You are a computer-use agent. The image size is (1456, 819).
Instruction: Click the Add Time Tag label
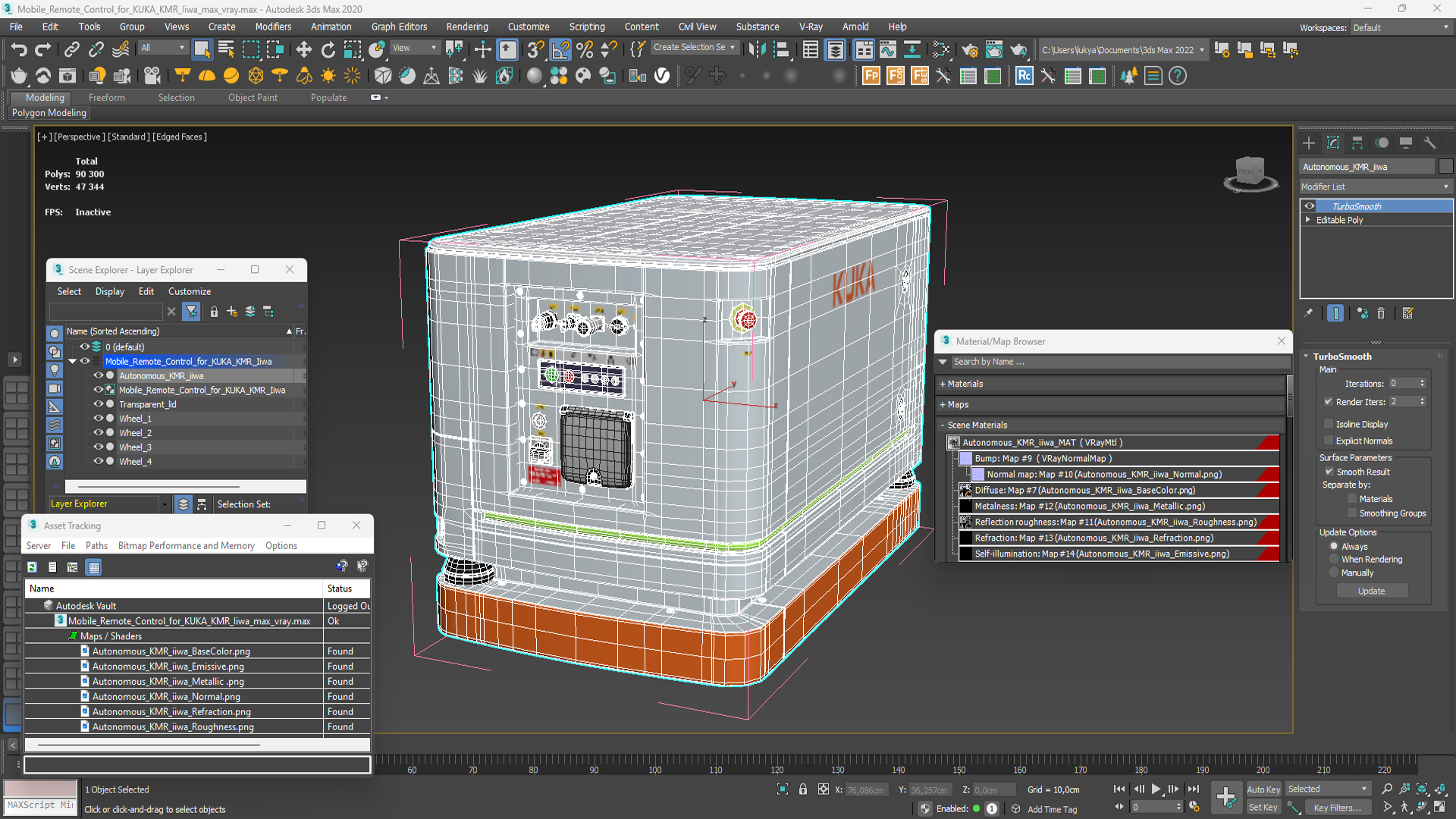tap(1053, 810)
